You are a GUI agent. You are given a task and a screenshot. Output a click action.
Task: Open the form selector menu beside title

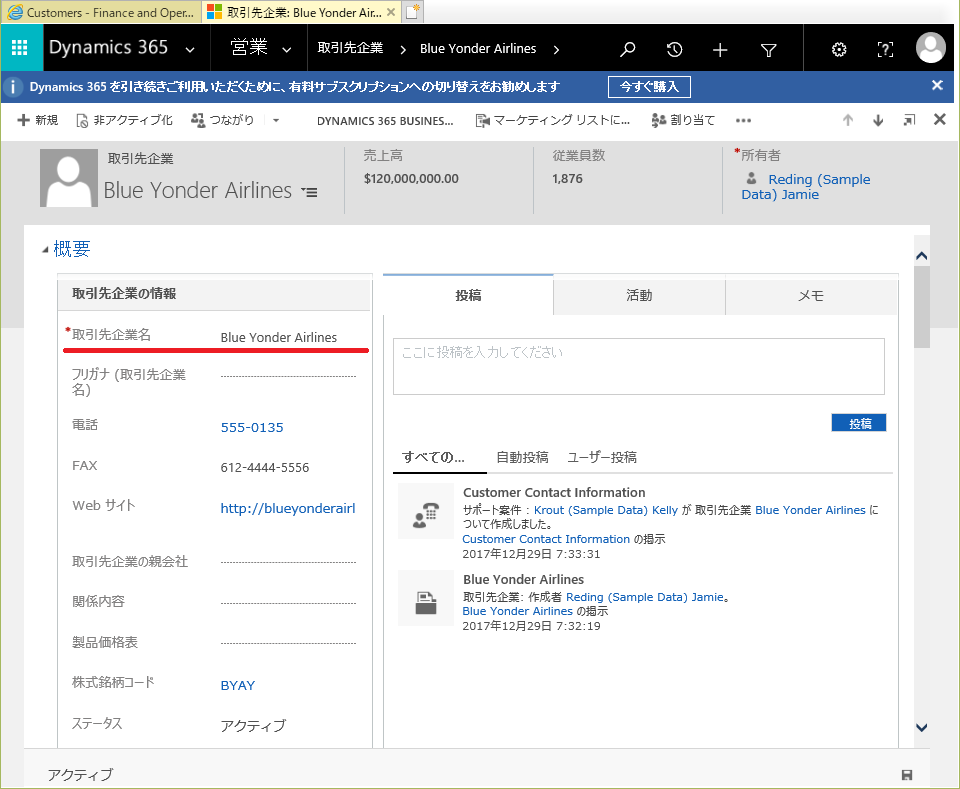coord(310,192)
